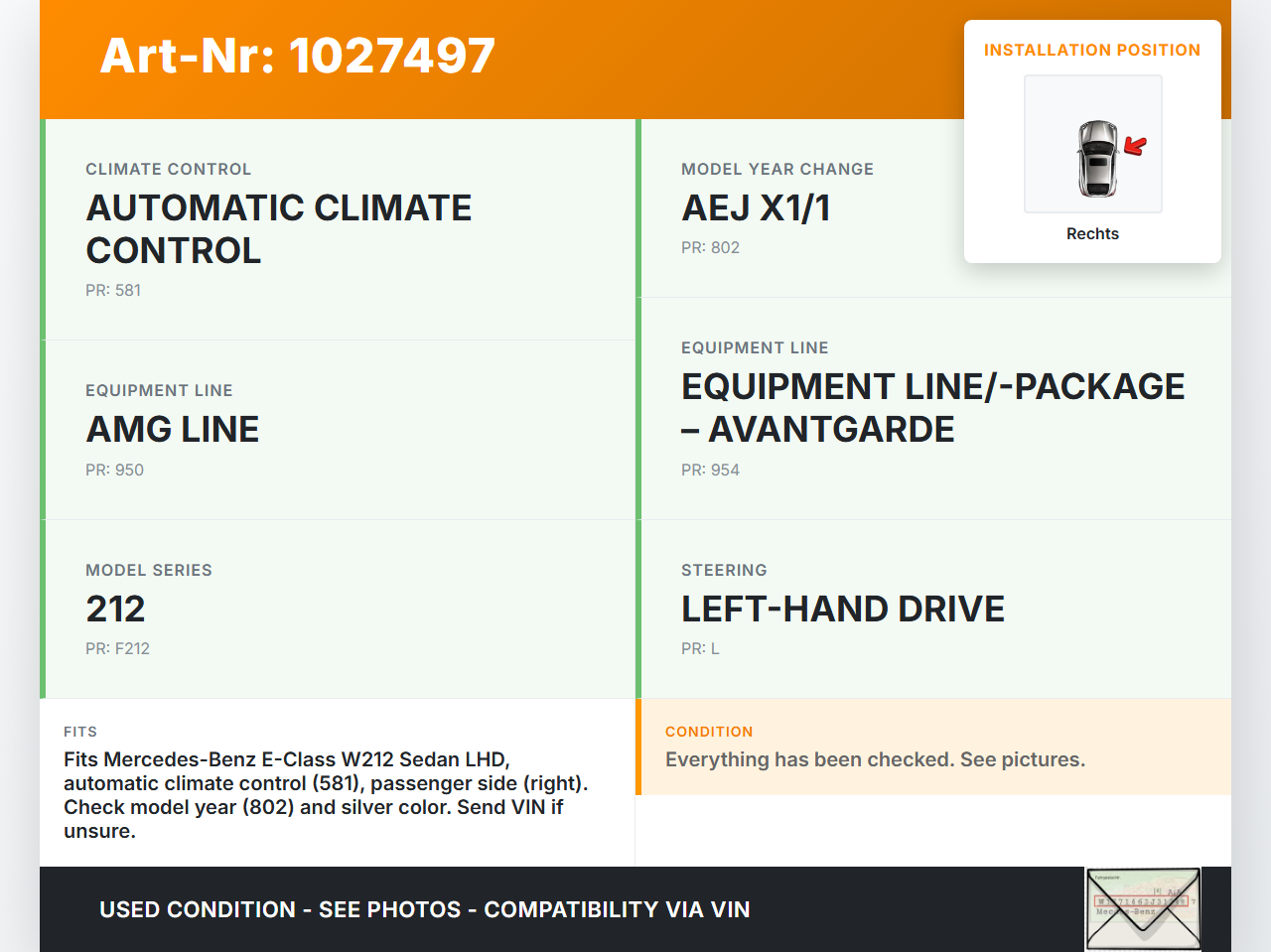The width and height of the screenshot is (1271, 952).
Task: Click the MODEL SERIES label
Action: [149, 570]
